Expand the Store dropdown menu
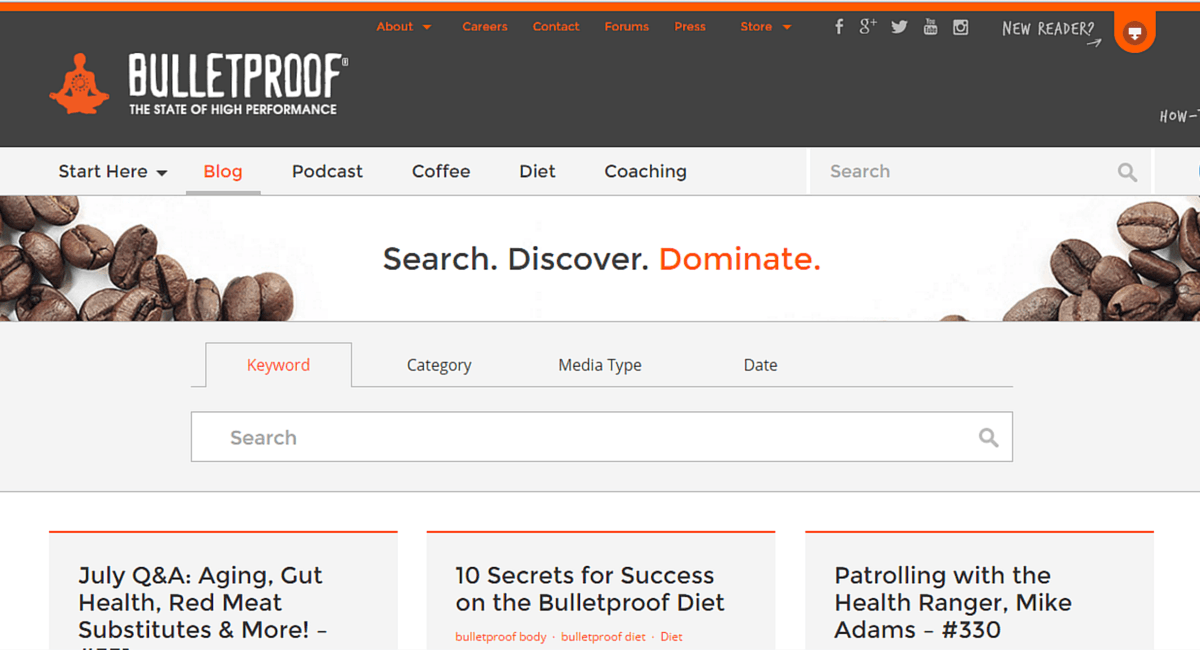The width and height of the screenshot is (1200, 650). [x=765, y=27]
